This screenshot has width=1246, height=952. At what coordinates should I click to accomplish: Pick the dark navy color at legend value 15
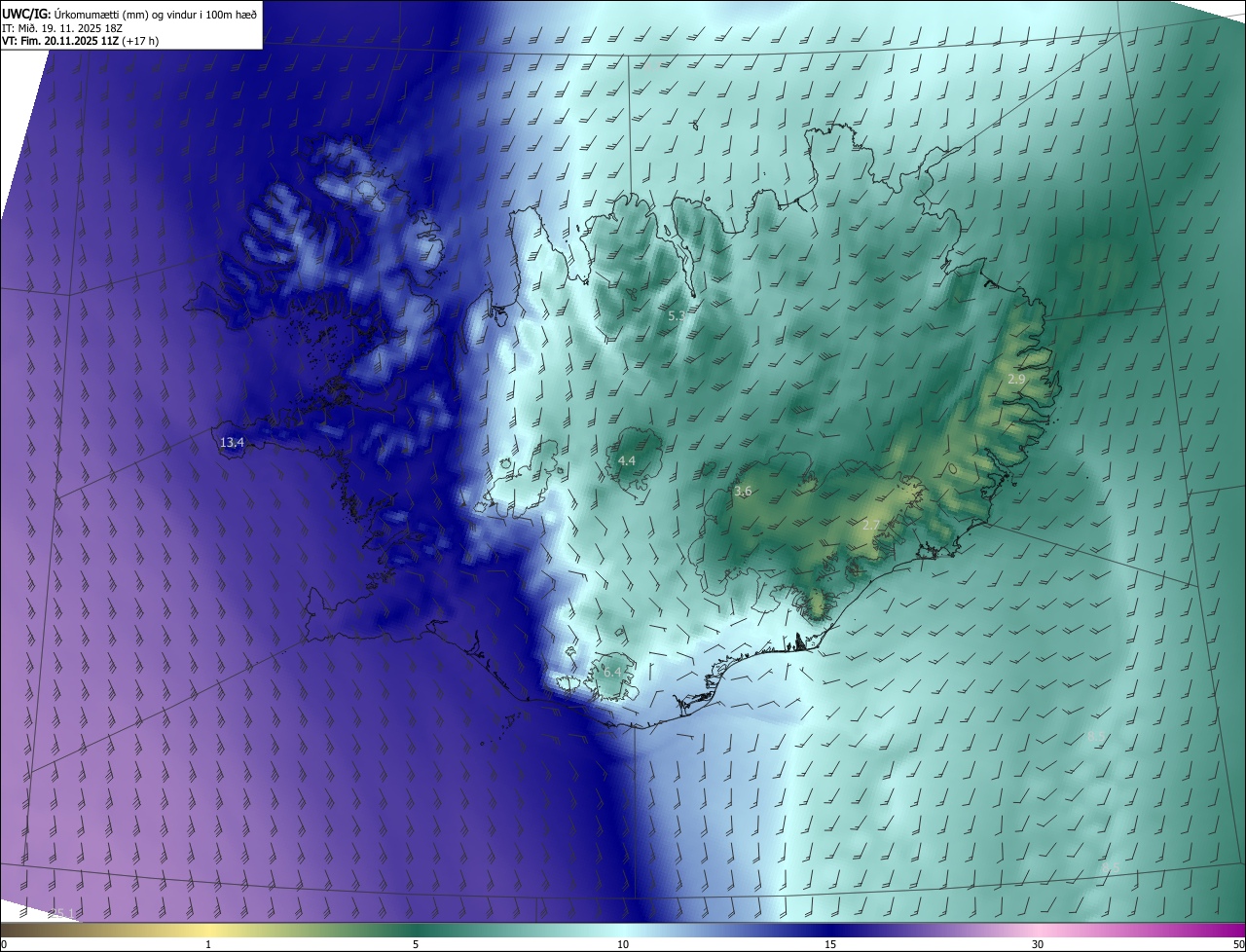(x=830, y=930)
